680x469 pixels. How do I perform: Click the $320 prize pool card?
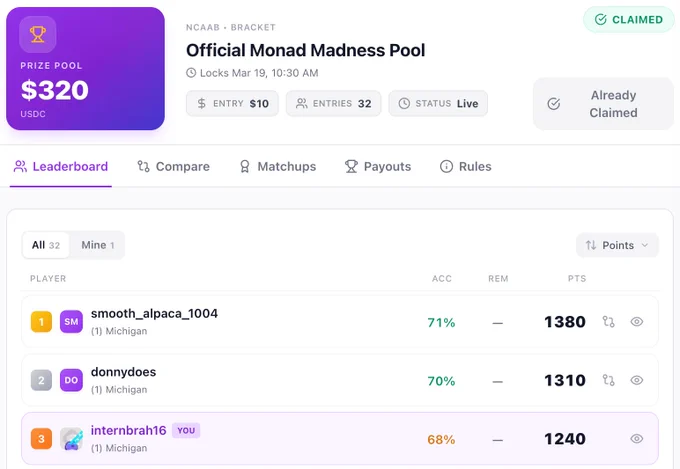tap(85, 69)
